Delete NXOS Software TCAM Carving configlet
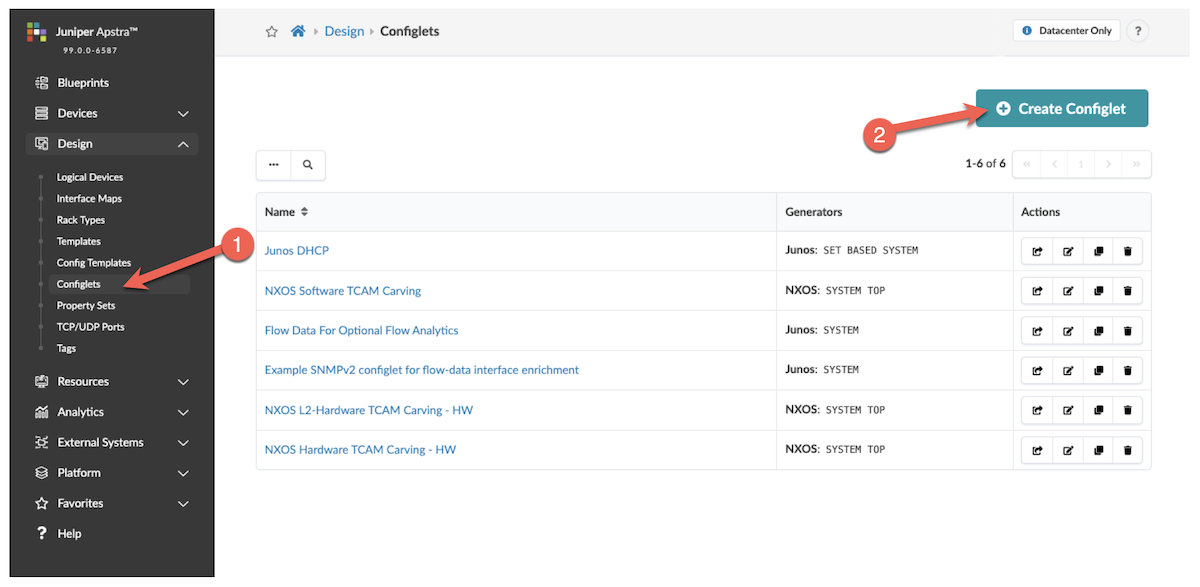 [1127, 291]
